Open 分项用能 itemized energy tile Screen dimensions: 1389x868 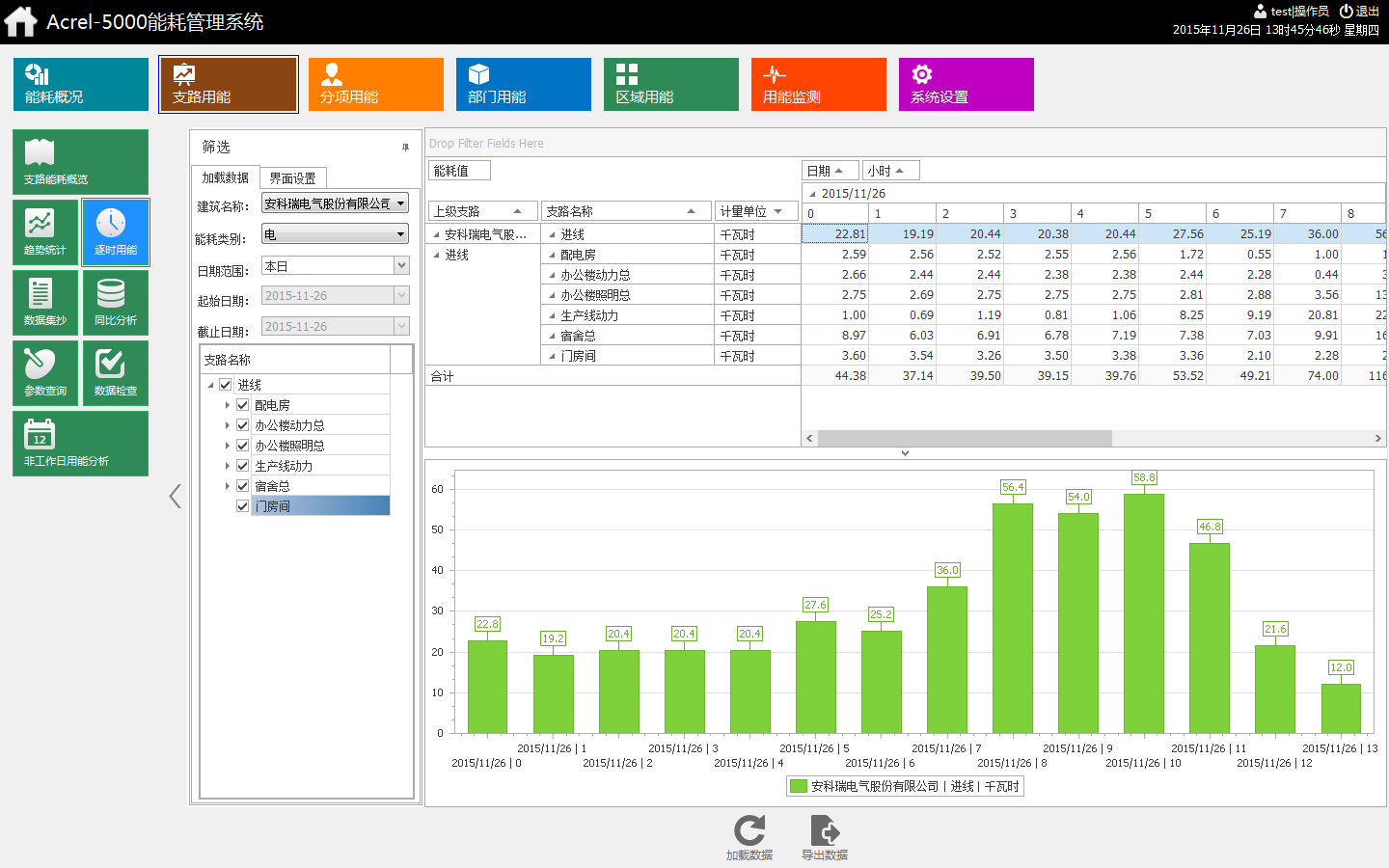pos(376,84)
